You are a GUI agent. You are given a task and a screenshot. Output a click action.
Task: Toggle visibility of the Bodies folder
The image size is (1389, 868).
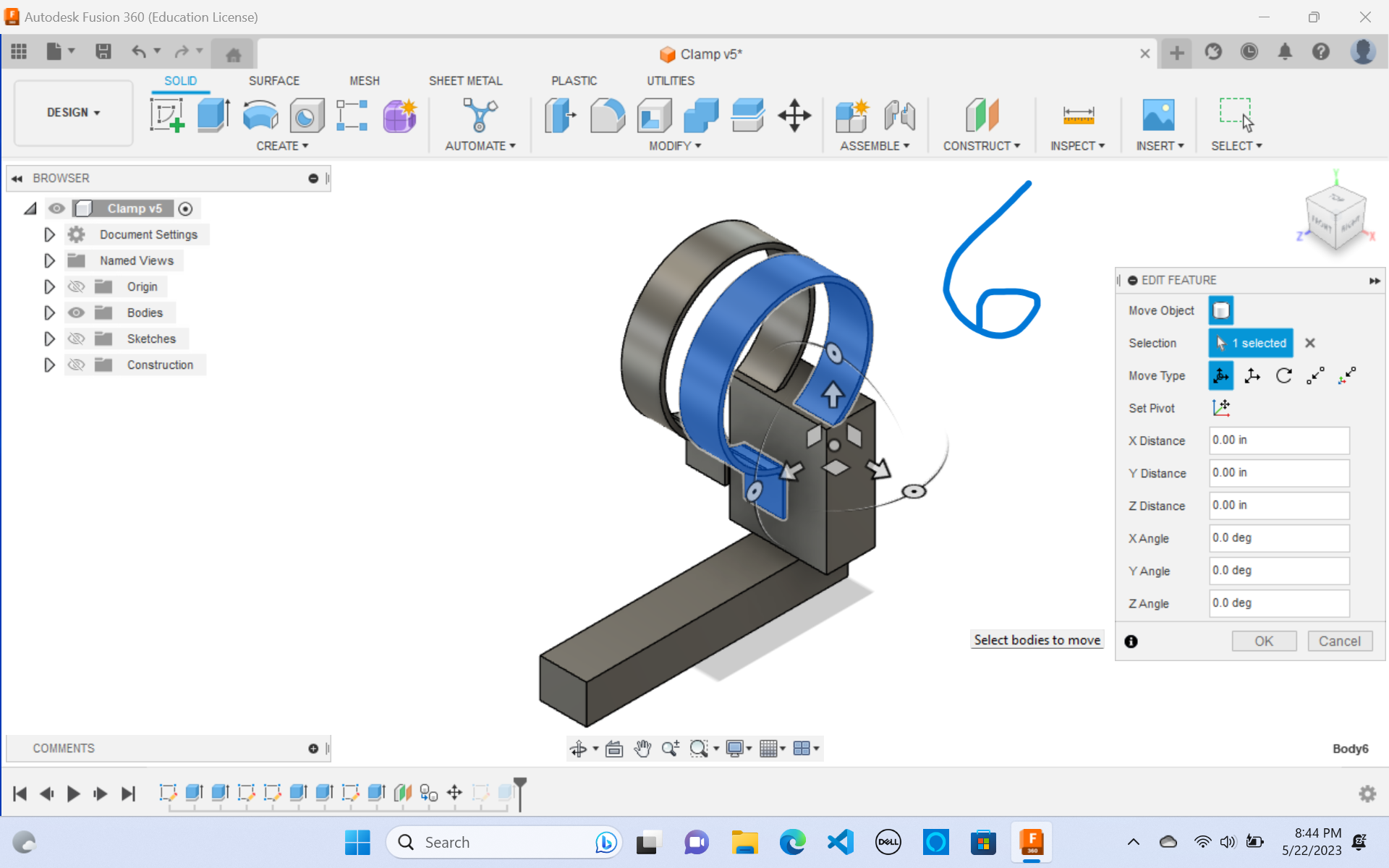click(x=76, y=312)
